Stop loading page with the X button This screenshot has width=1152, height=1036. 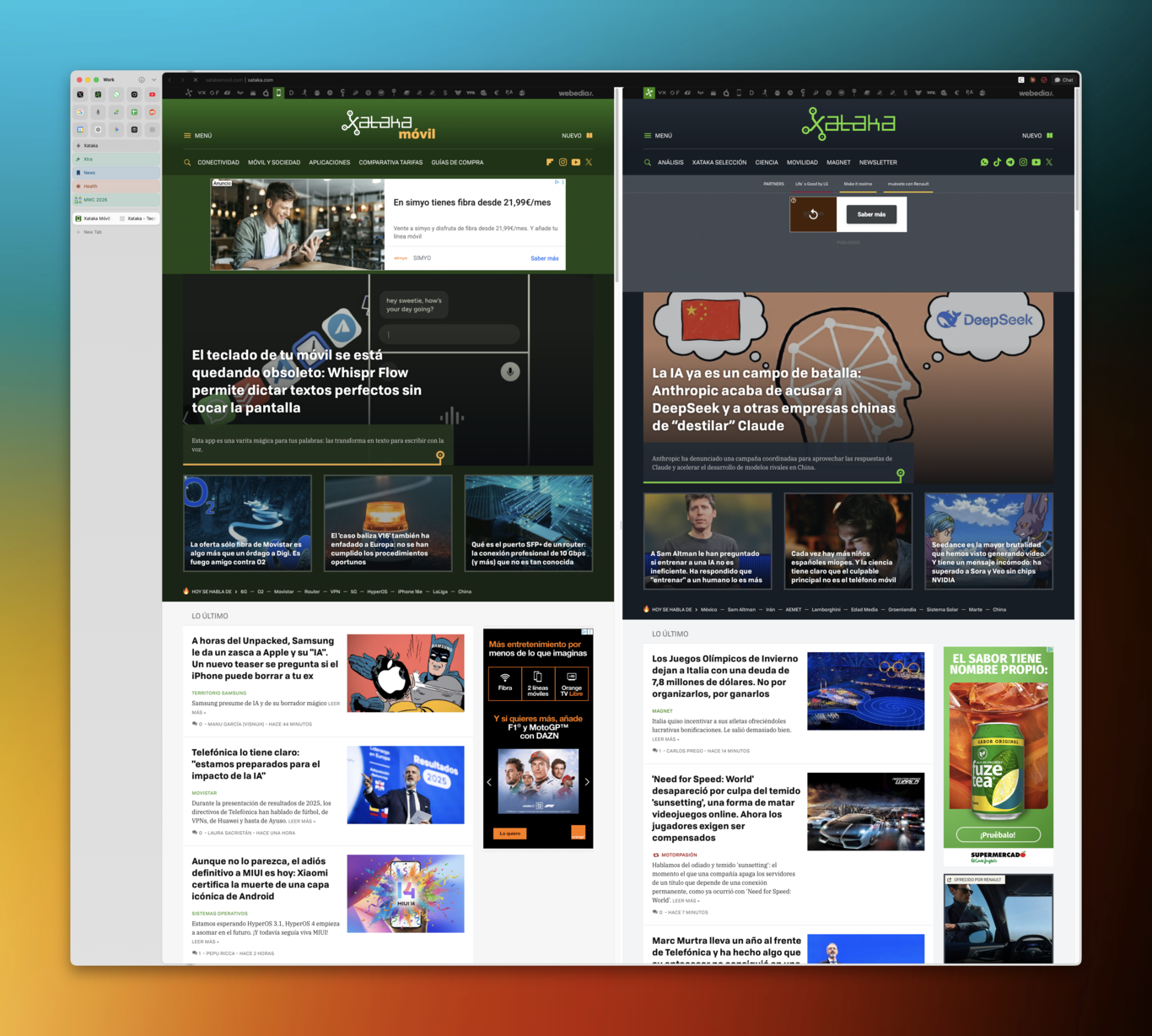(x=195, y=79)
